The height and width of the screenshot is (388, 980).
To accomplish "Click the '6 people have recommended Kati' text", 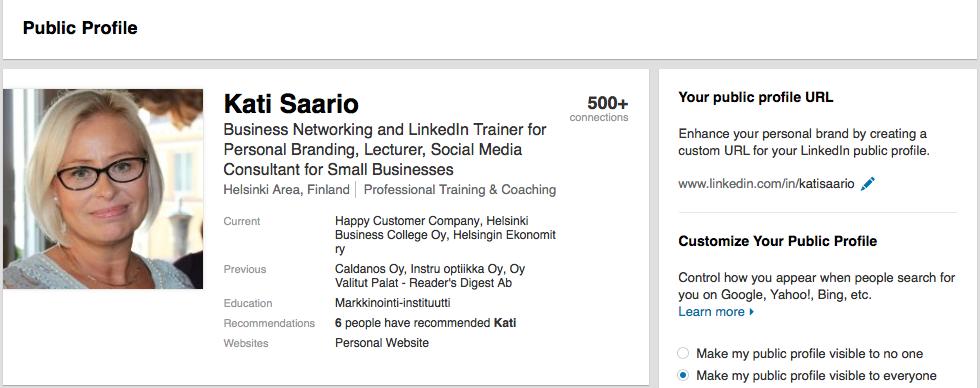I will click(426, 323).
